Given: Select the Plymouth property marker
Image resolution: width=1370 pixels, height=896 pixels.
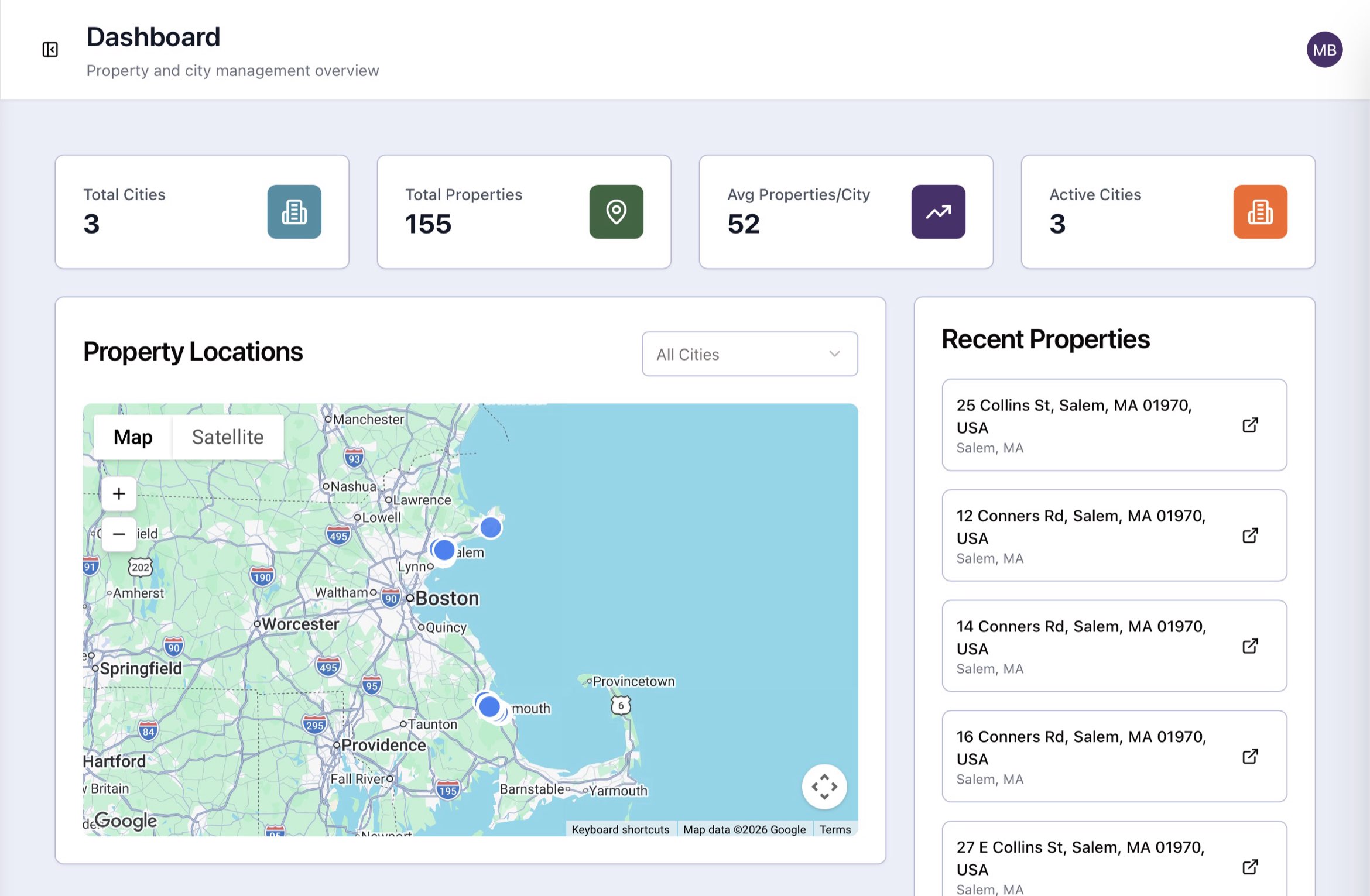Looking at the screenshot, I should pos(489,706).
